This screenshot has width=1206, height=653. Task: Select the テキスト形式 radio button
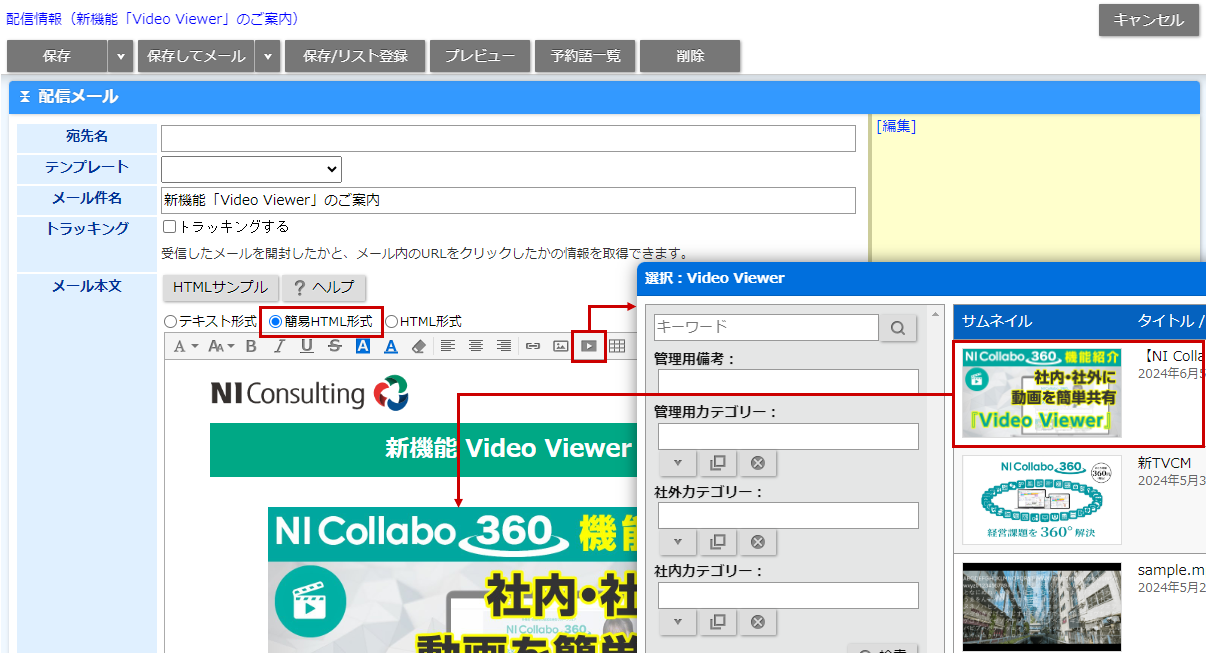(x=170, y=322)
